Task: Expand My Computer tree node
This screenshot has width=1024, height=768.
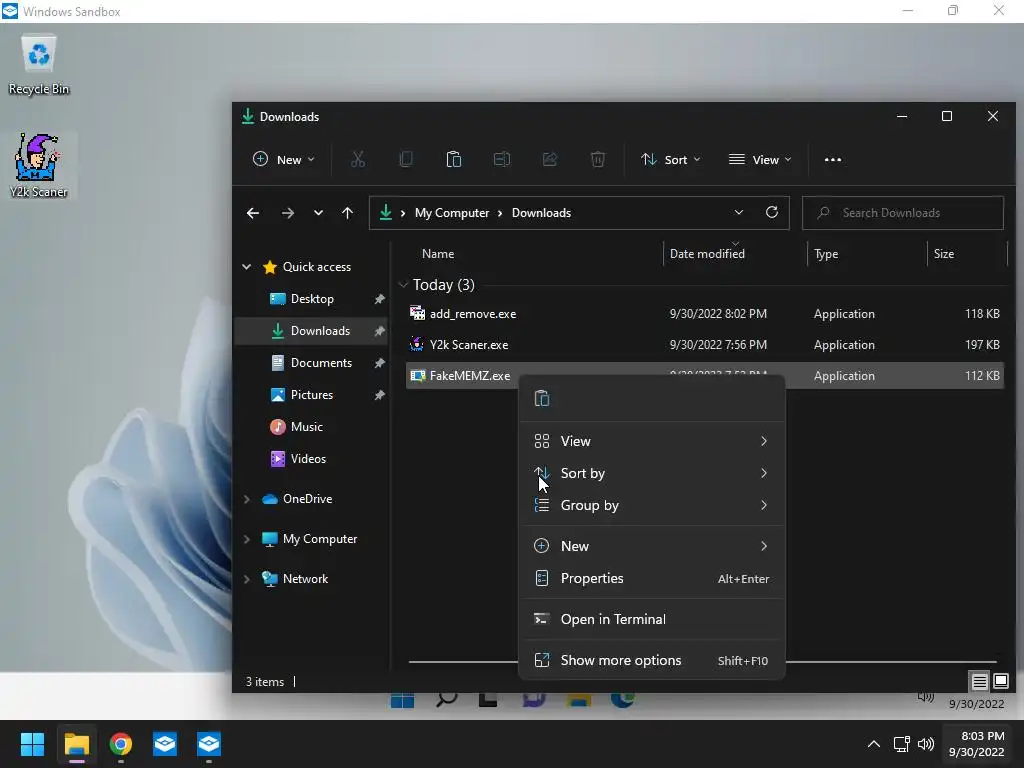Action: [x=247, y=539]
